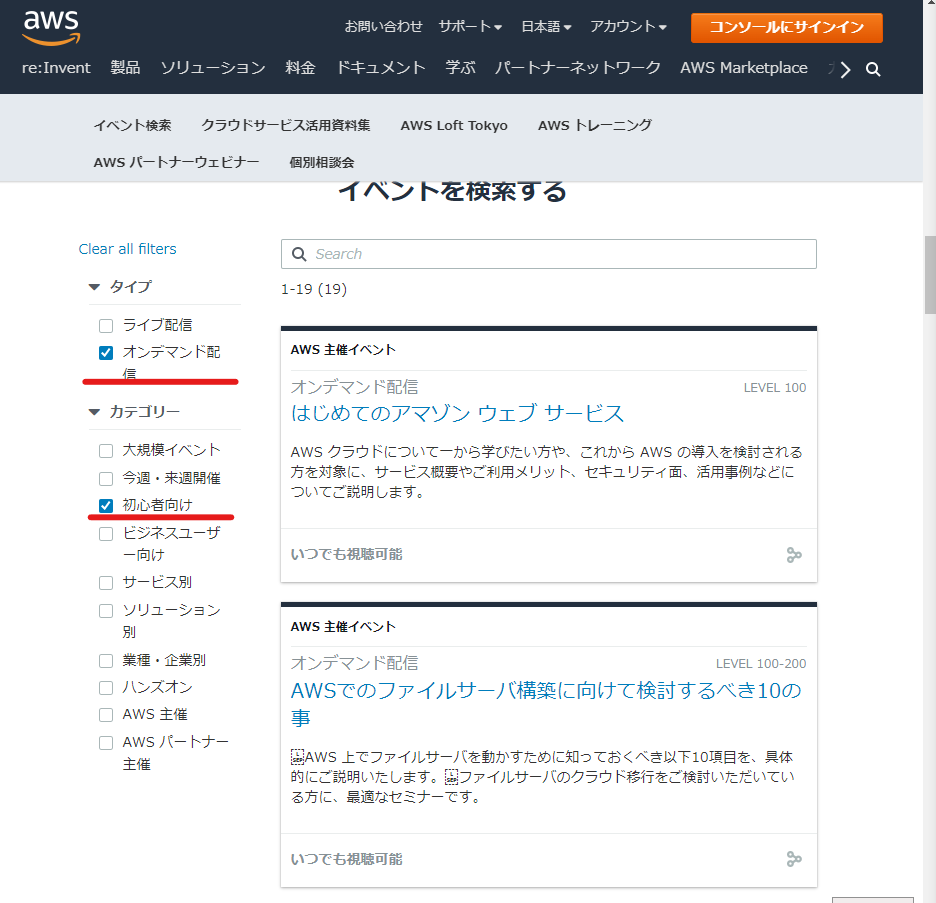936x903 pixels.
Task: Open the 日本語 language dropdown
Action: coord(546,27)
